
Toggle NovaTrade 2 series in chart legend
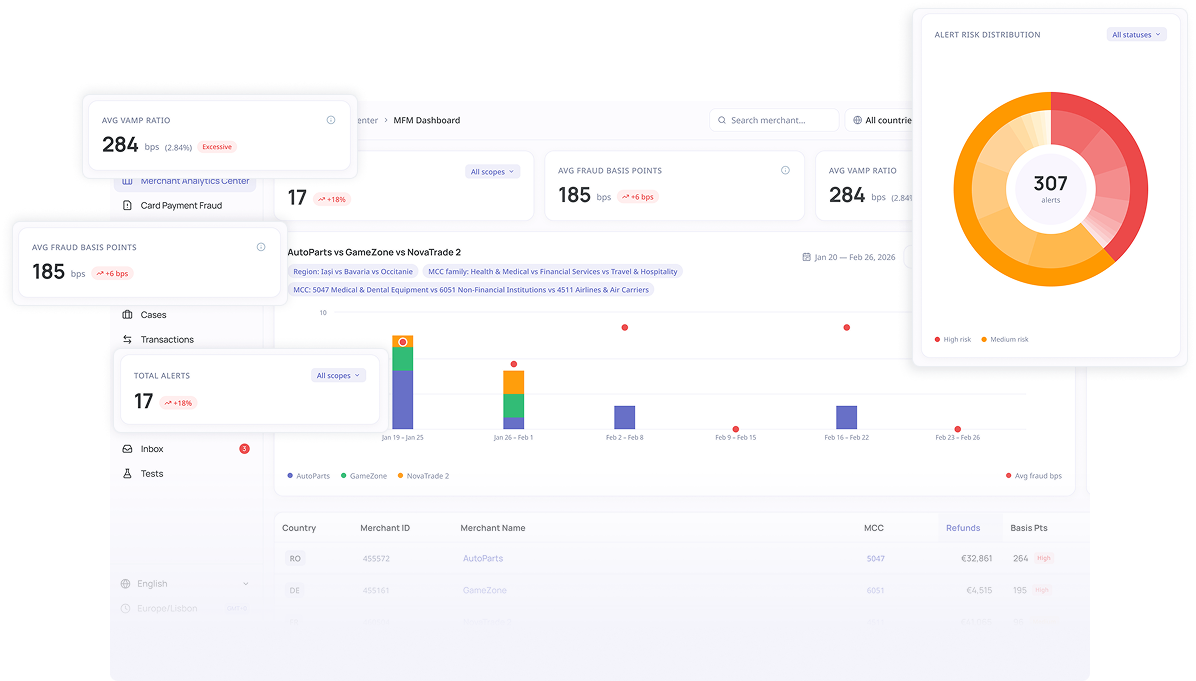(423, 476)
